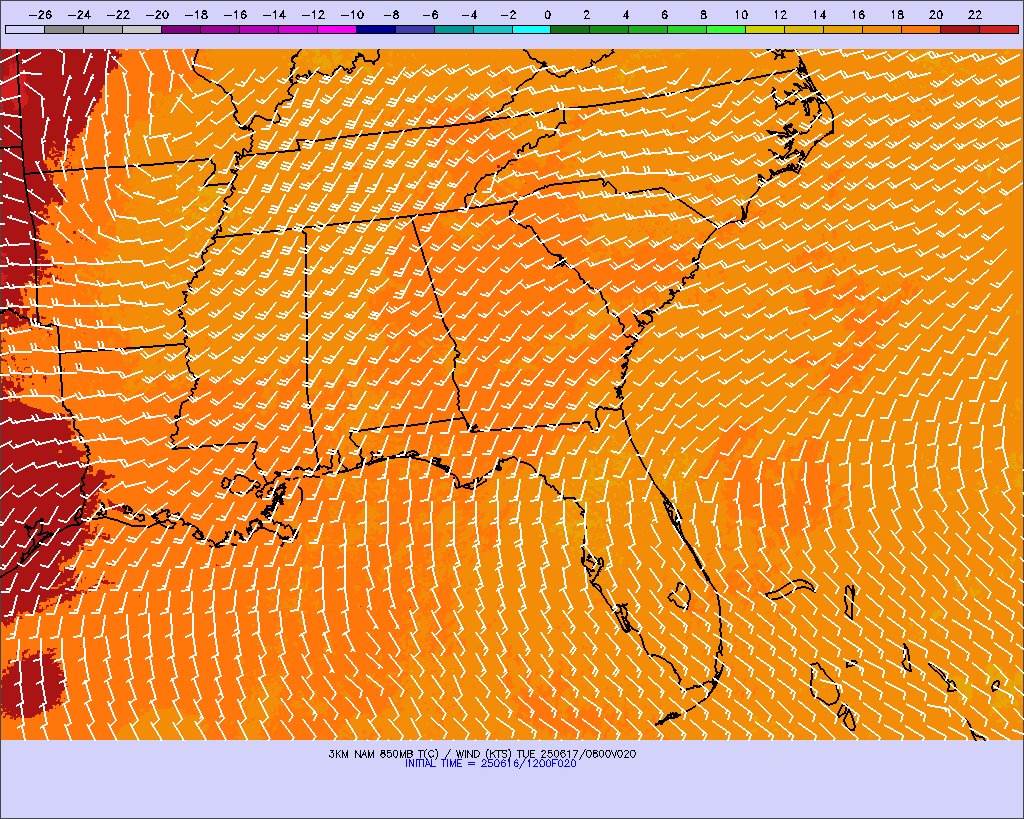Select the cyan swatch between -2 and 0
The width and height of the screenshot is (1024, 819).
(532, 29)
